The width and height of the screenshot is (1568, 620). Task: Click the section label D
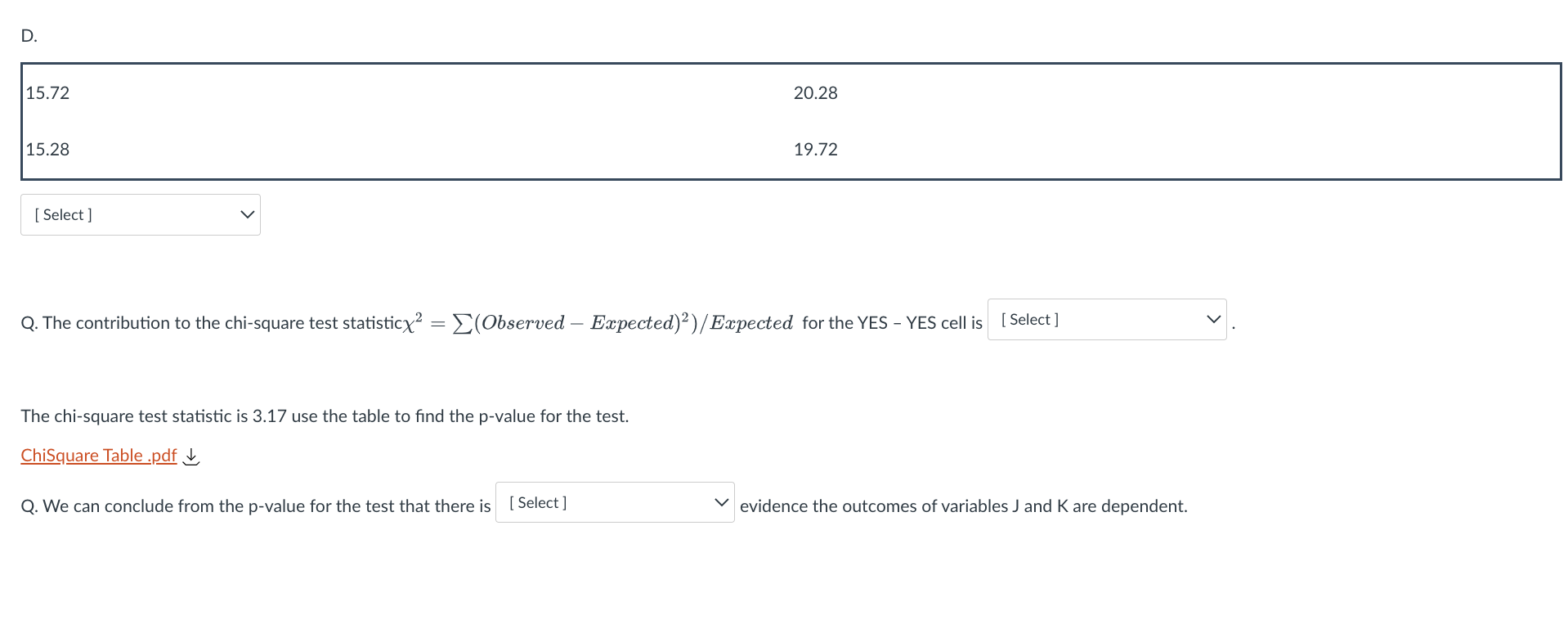27,34
